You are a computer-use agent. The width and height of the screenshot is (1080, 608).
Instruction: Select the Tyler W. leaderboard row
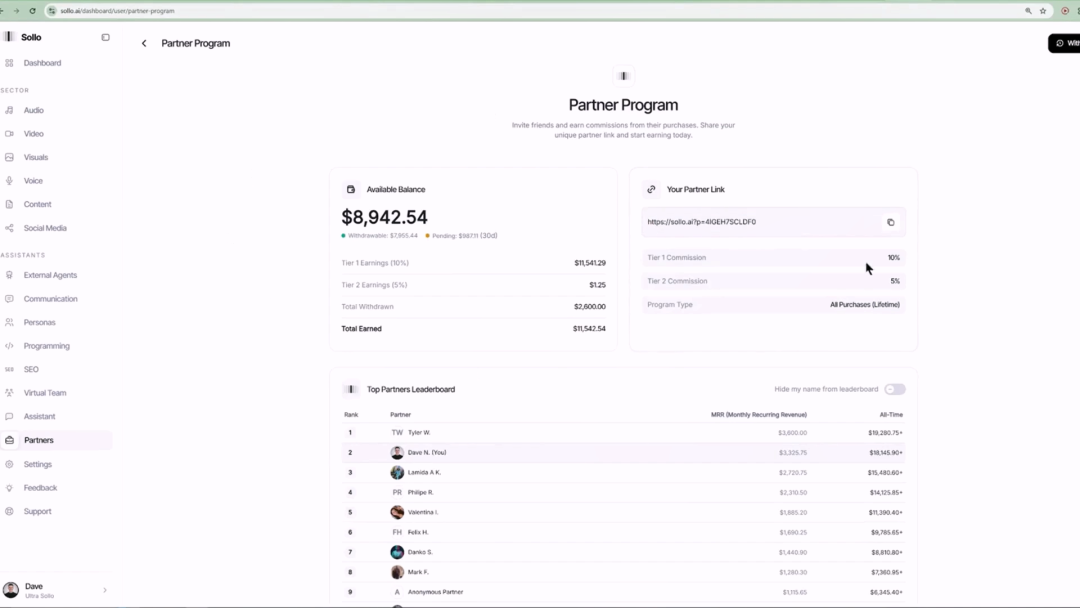(623, 432)
